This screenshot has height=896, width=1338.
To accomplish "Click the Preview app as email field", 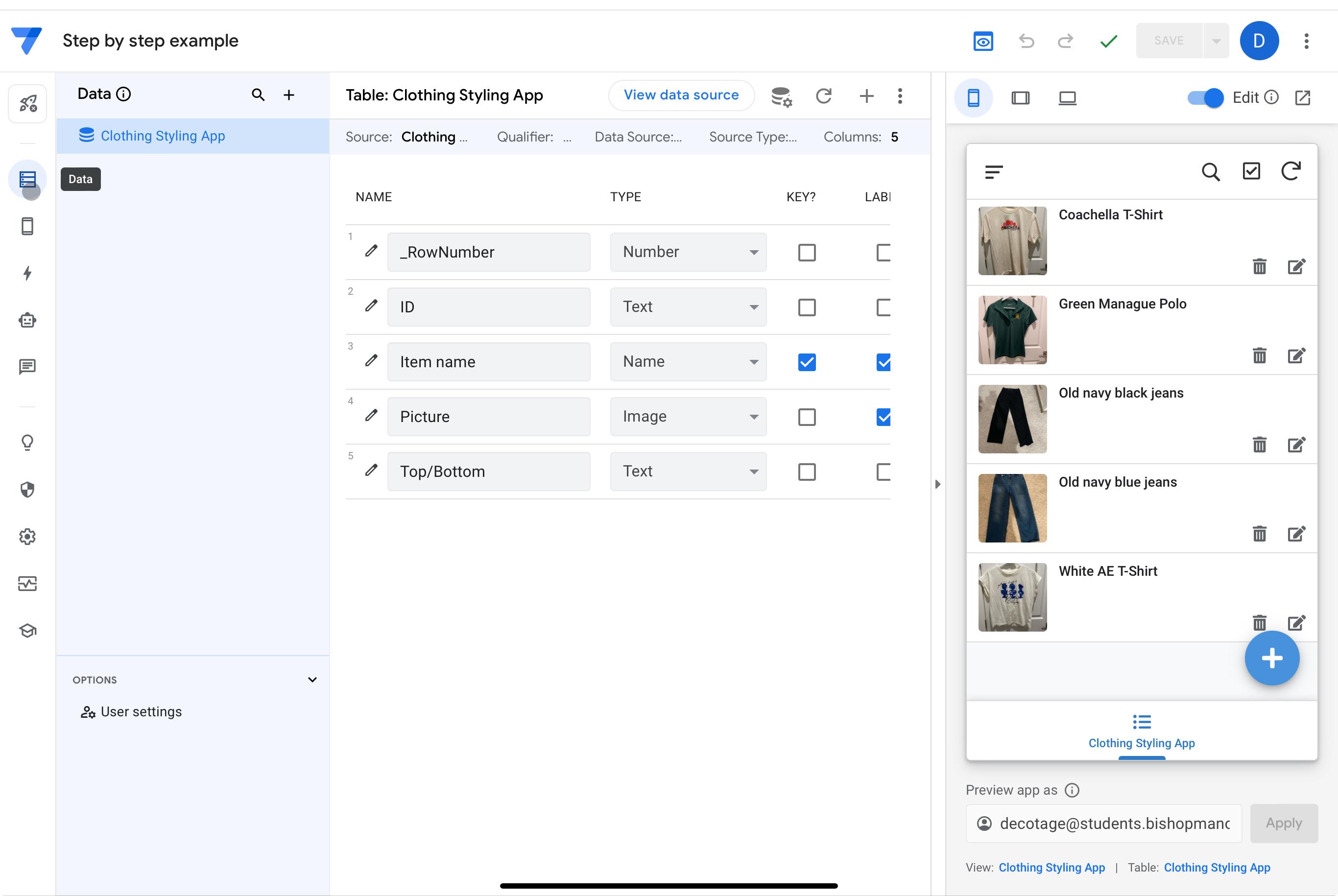I will click(x=1104, y=824).
